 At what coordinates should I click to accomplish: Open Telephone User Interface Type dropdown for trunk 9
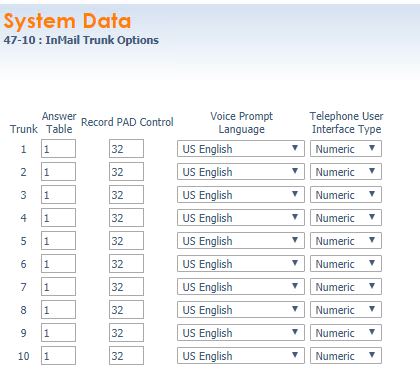point(346,333)
